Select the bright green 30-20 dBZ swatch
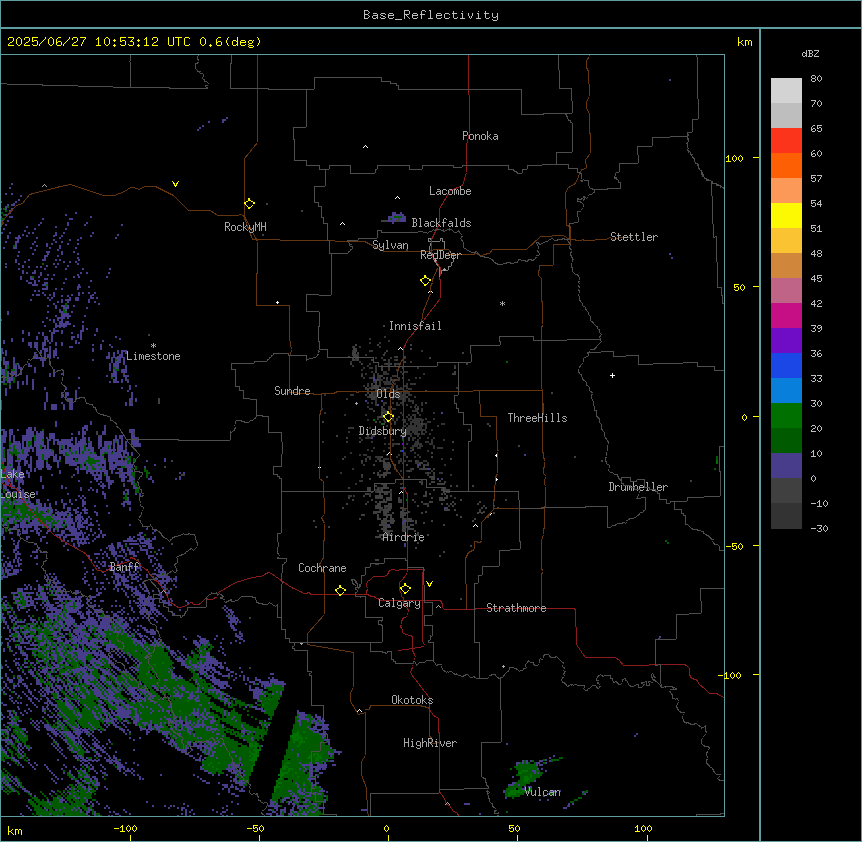This screenshot has width=862, height=842. 786,416
